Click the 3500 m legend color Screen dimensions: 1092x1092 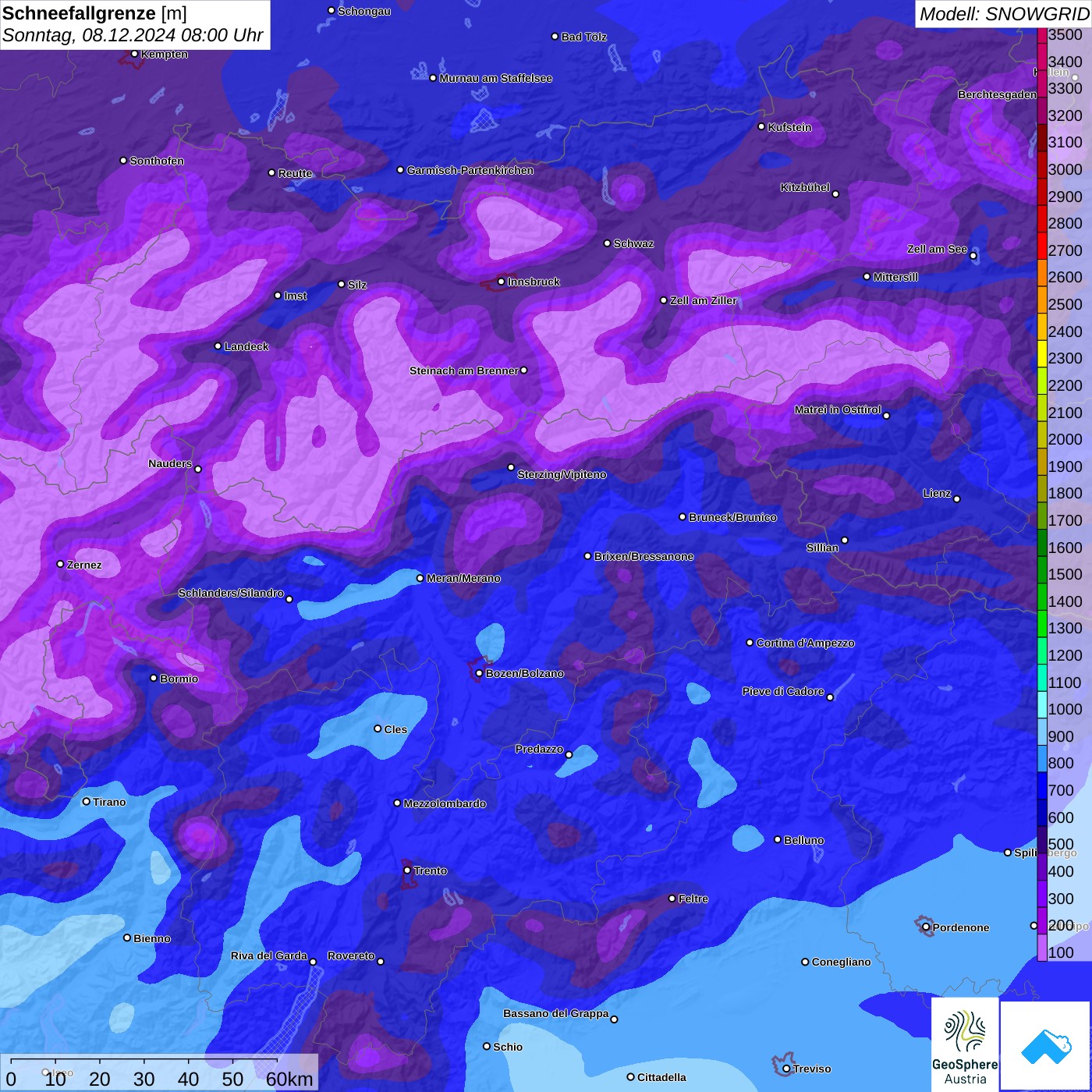click(1042, 34)
